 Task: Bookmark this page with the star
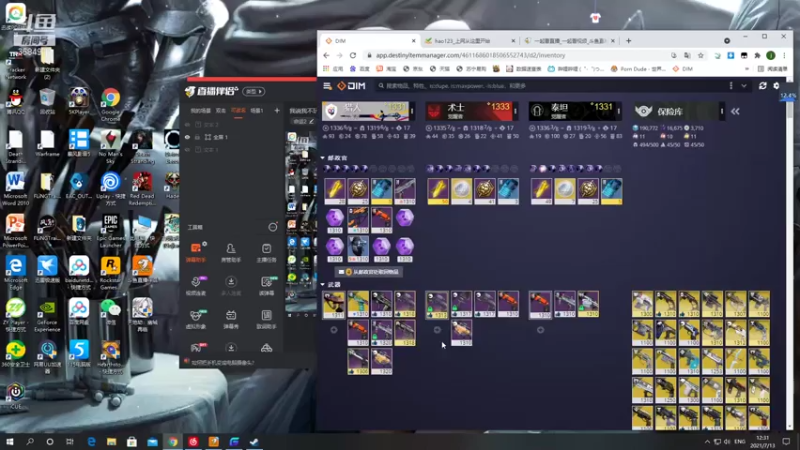point(701,55)
